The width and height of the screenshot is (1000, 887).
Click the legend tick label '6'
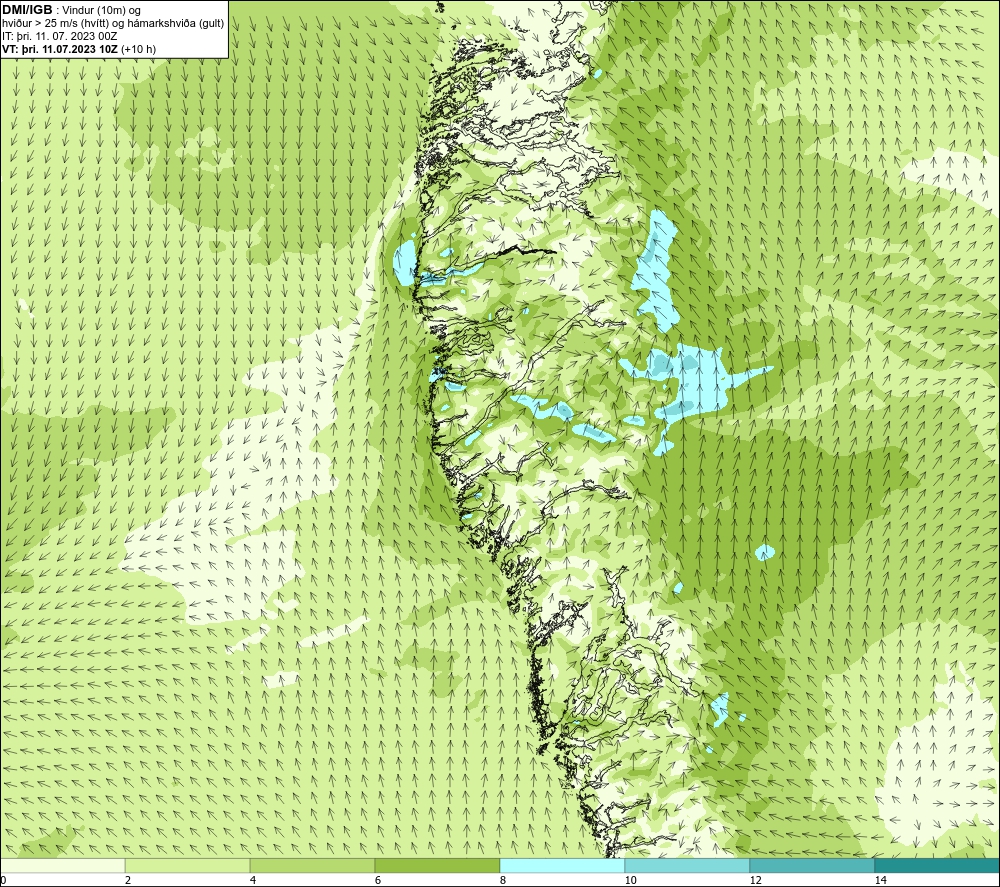click(x=378, y=880)
